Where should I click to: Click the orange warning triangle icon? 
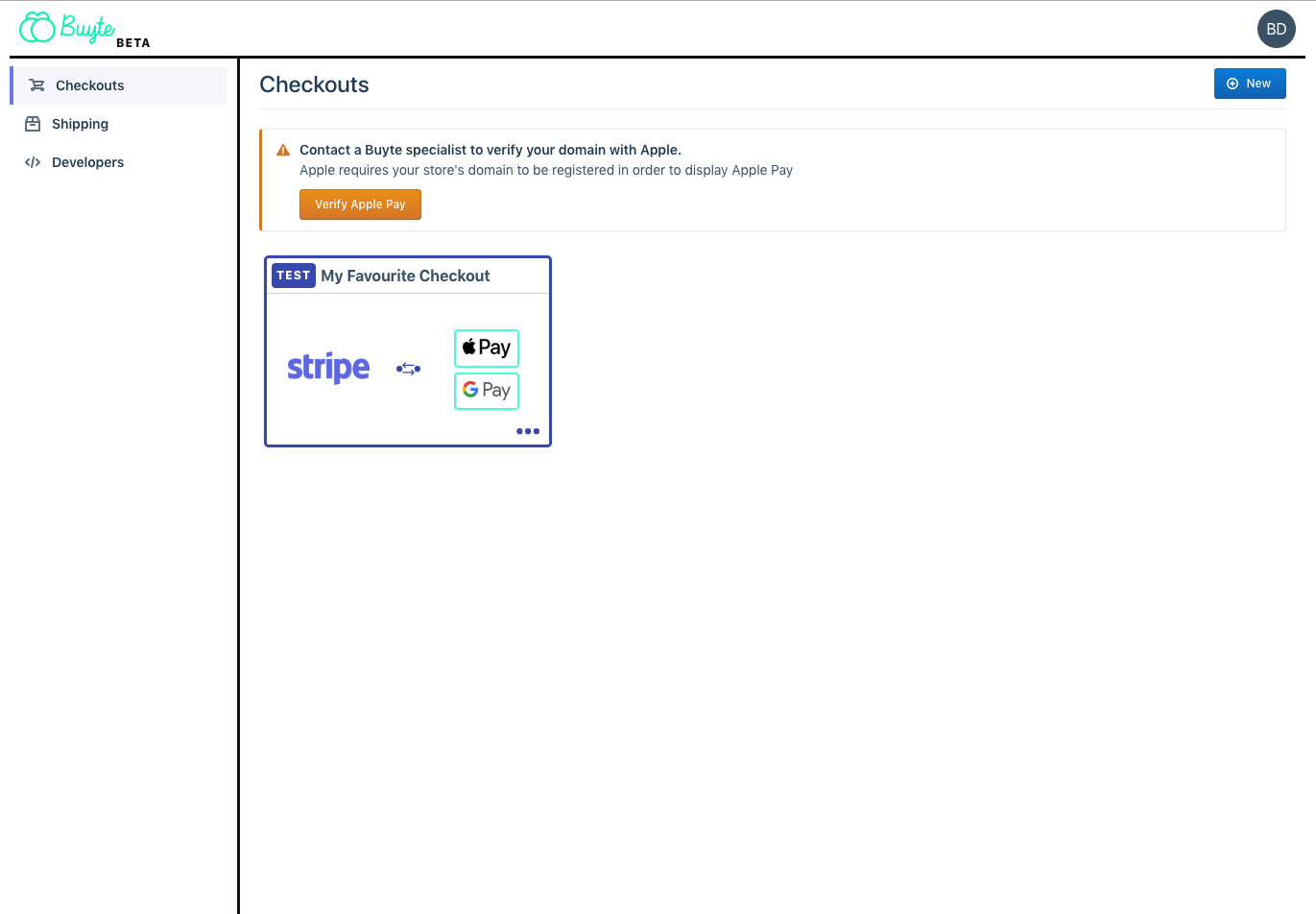283,150
